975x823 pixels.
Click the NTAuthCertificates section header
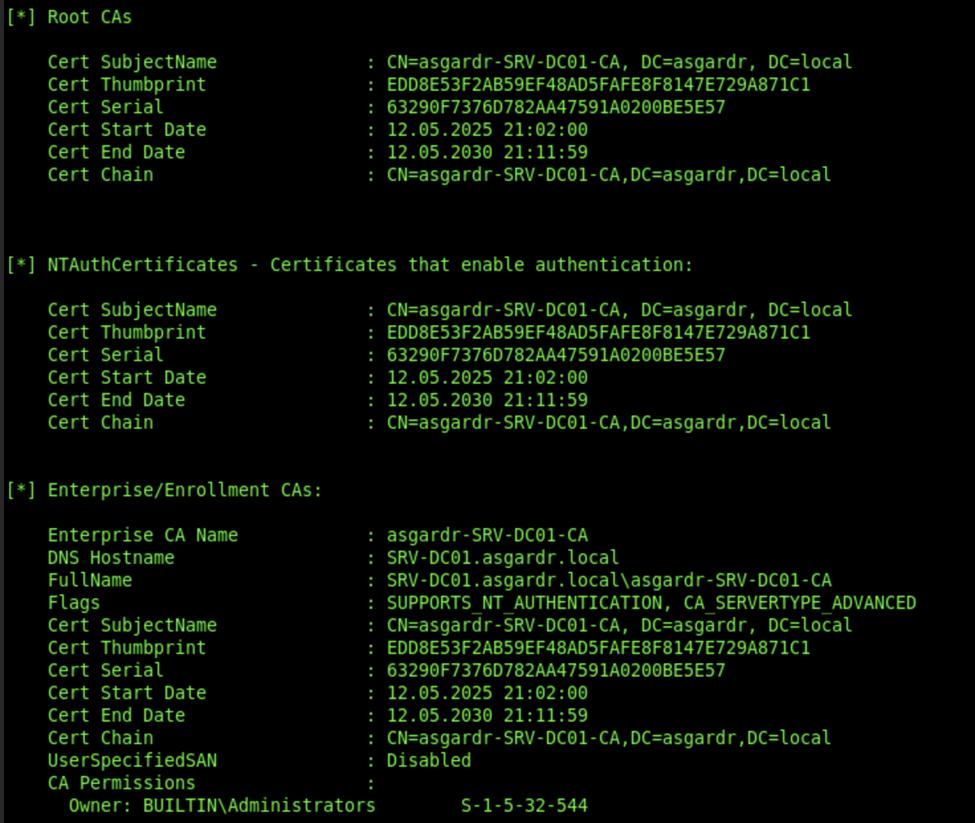tap(349, 265)
